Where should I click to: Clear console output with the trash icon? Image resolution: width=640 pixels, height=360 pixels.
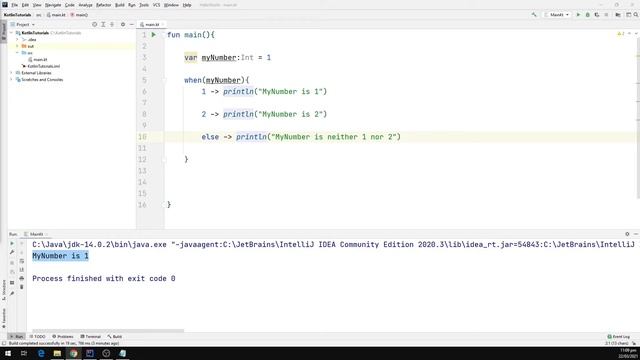point(22,287)
